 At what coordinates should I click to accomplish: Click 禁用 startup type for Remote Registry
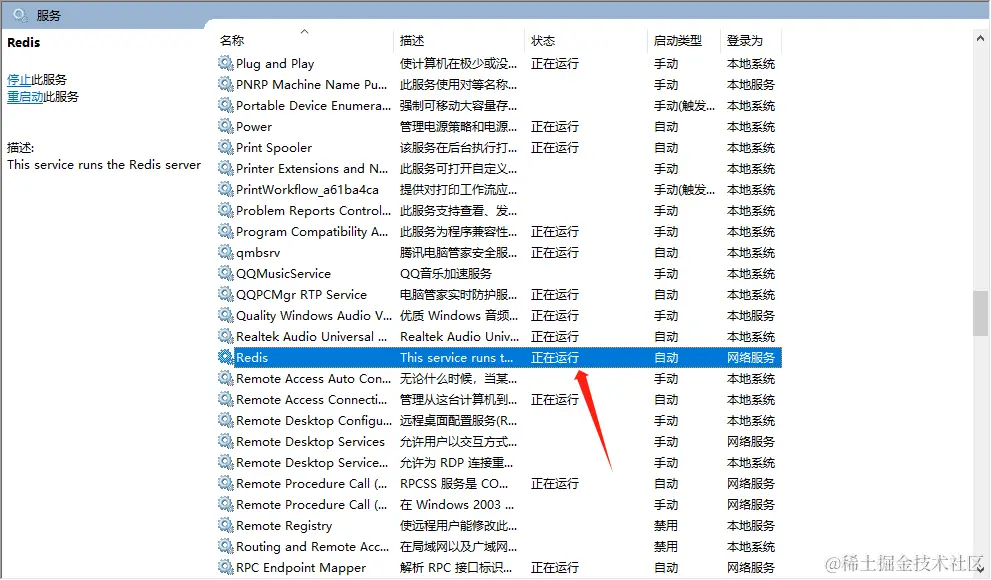[x=666, y=526]
